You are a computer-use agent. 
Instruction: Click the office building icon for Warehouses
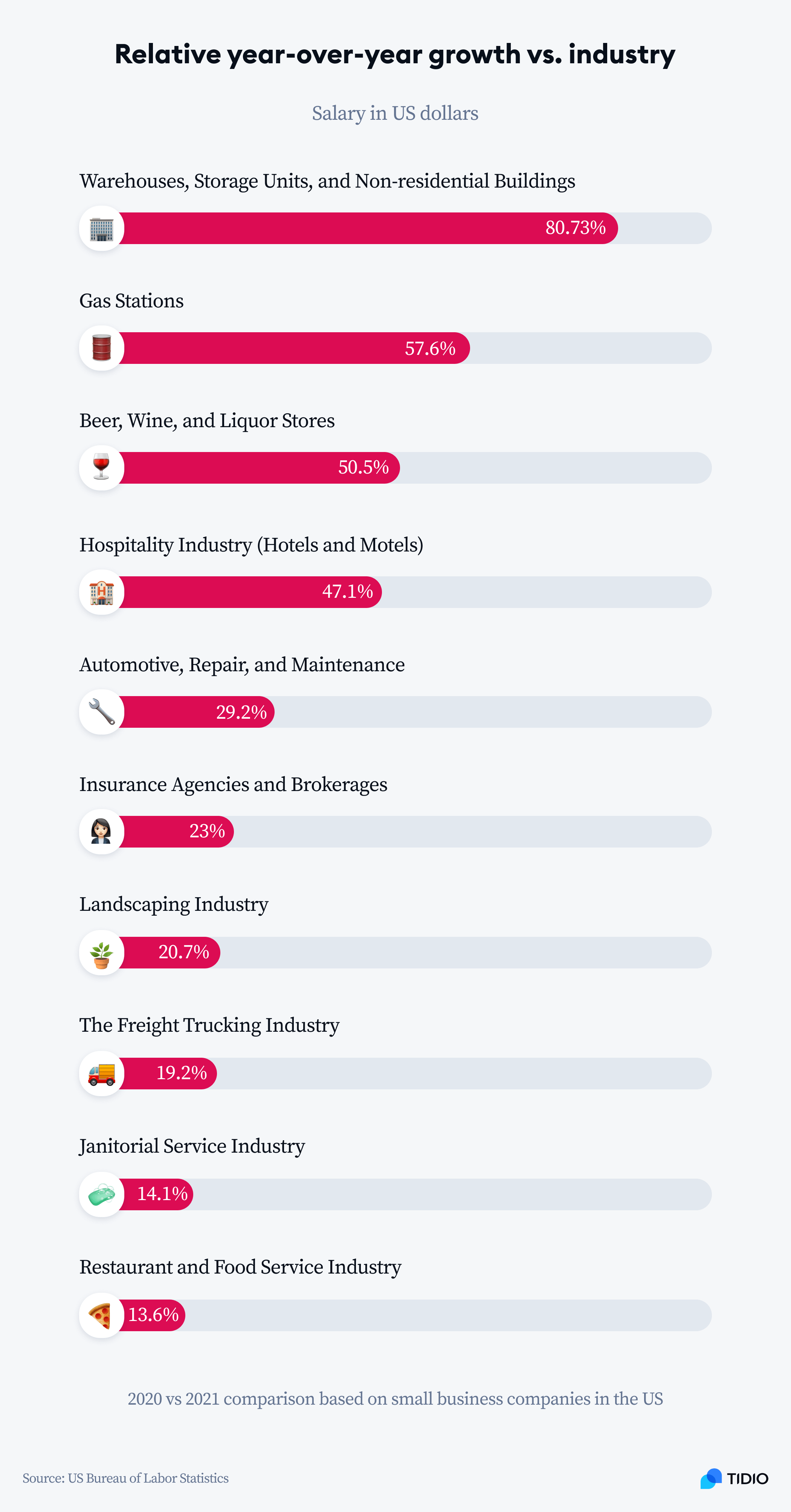(102, 228)
